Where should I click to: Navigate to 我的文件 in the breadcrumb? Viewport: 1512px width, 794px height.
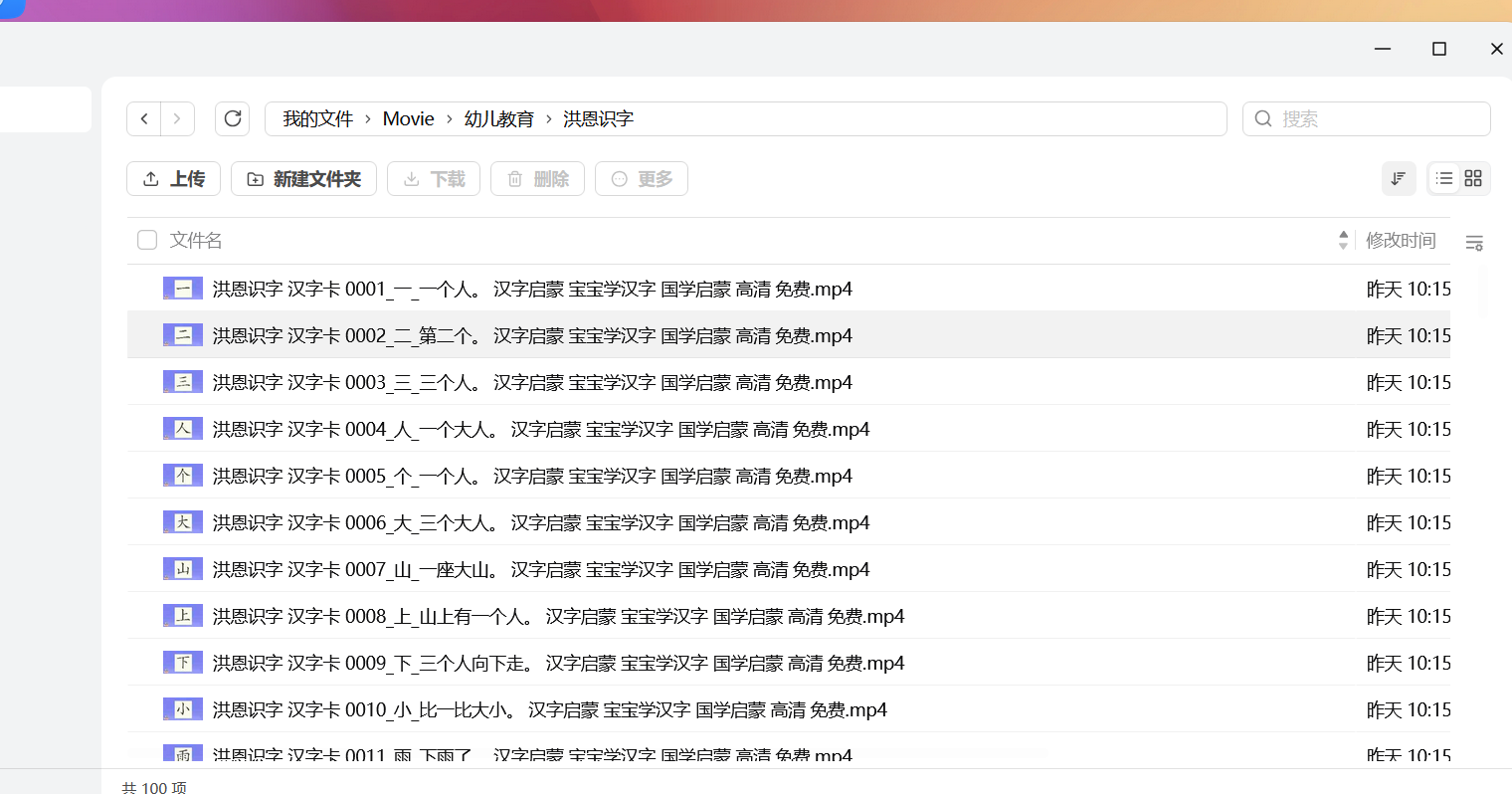coord(317,118)
